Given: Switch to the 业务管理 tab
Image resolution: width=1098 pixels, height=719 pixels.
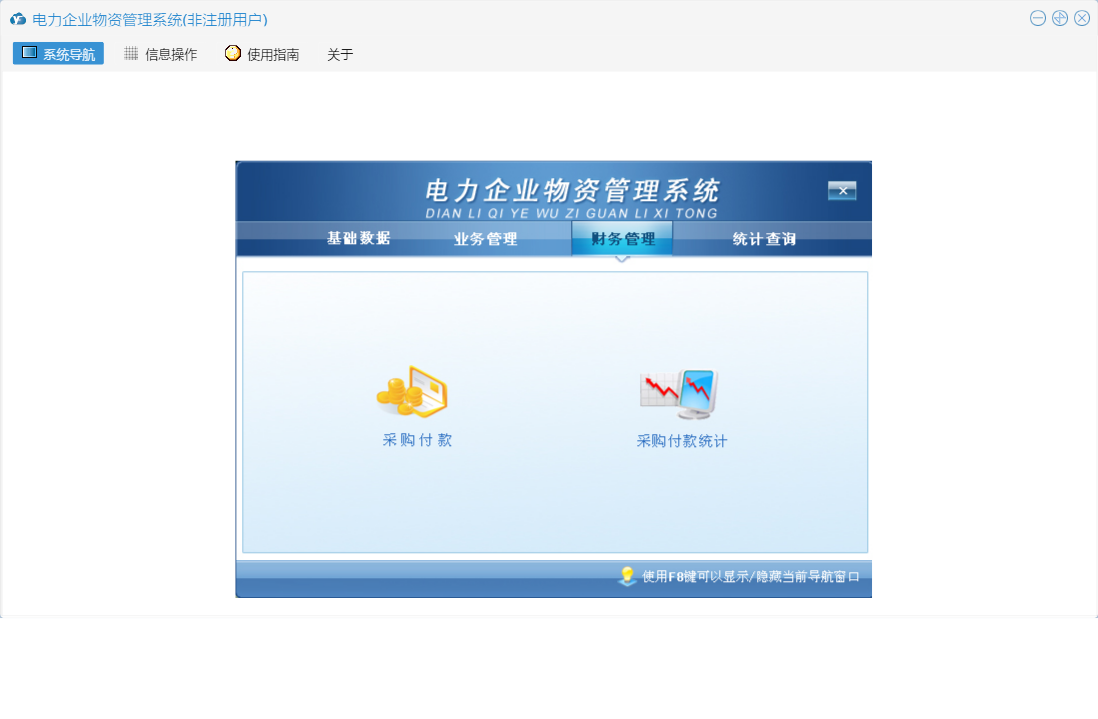Looking at the screenshot, I should [x=485, y=239].
